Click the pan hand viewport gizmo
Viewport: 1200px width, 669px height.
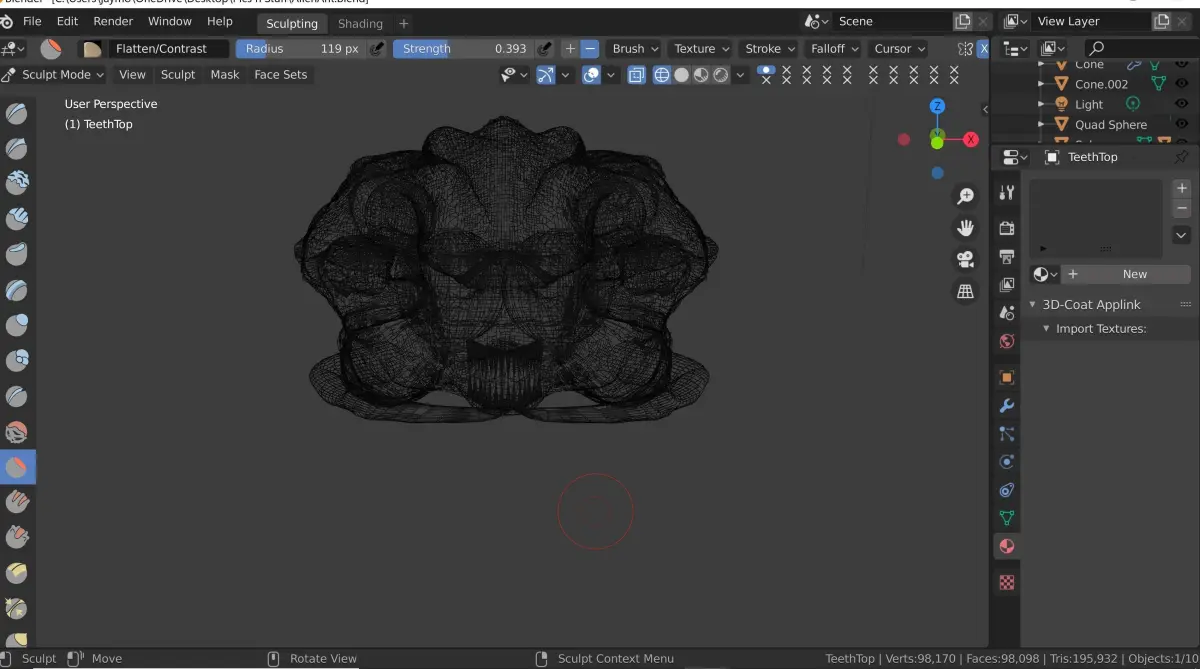965,228
